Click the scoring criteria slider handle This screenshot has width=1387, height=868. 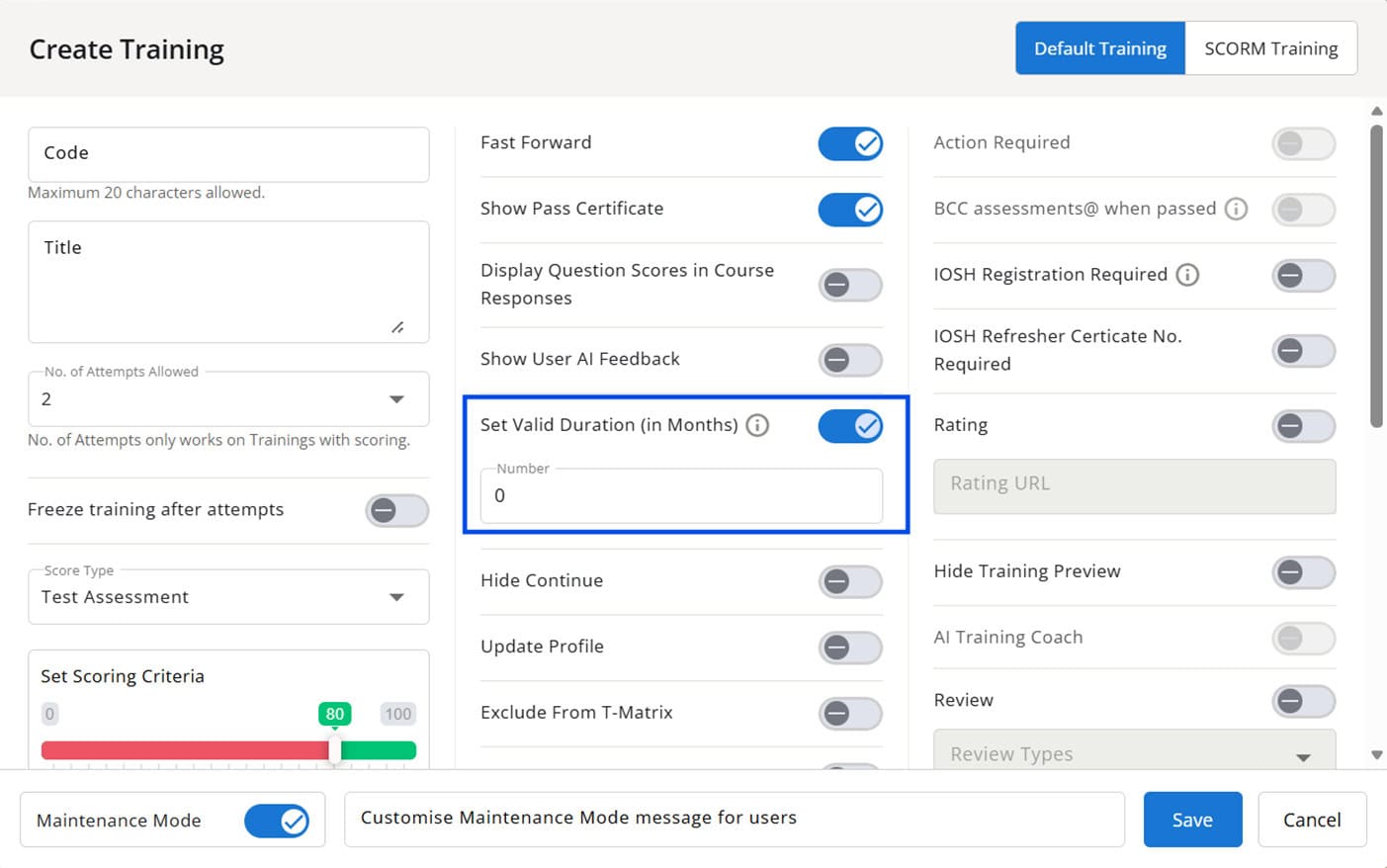[335, 750]
